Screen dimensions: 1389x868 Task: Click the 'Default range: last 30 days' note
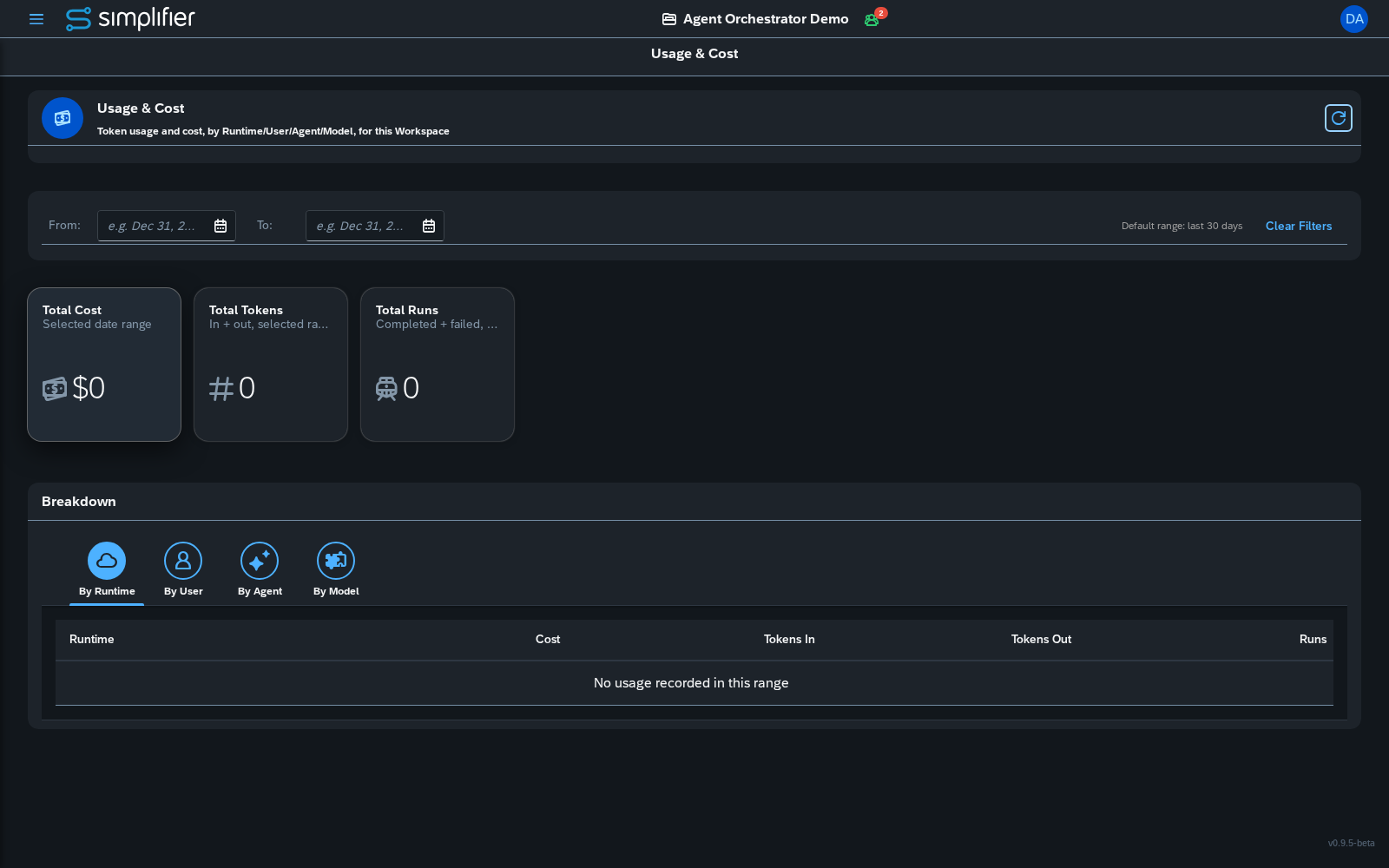click(x=1182, y=226)
